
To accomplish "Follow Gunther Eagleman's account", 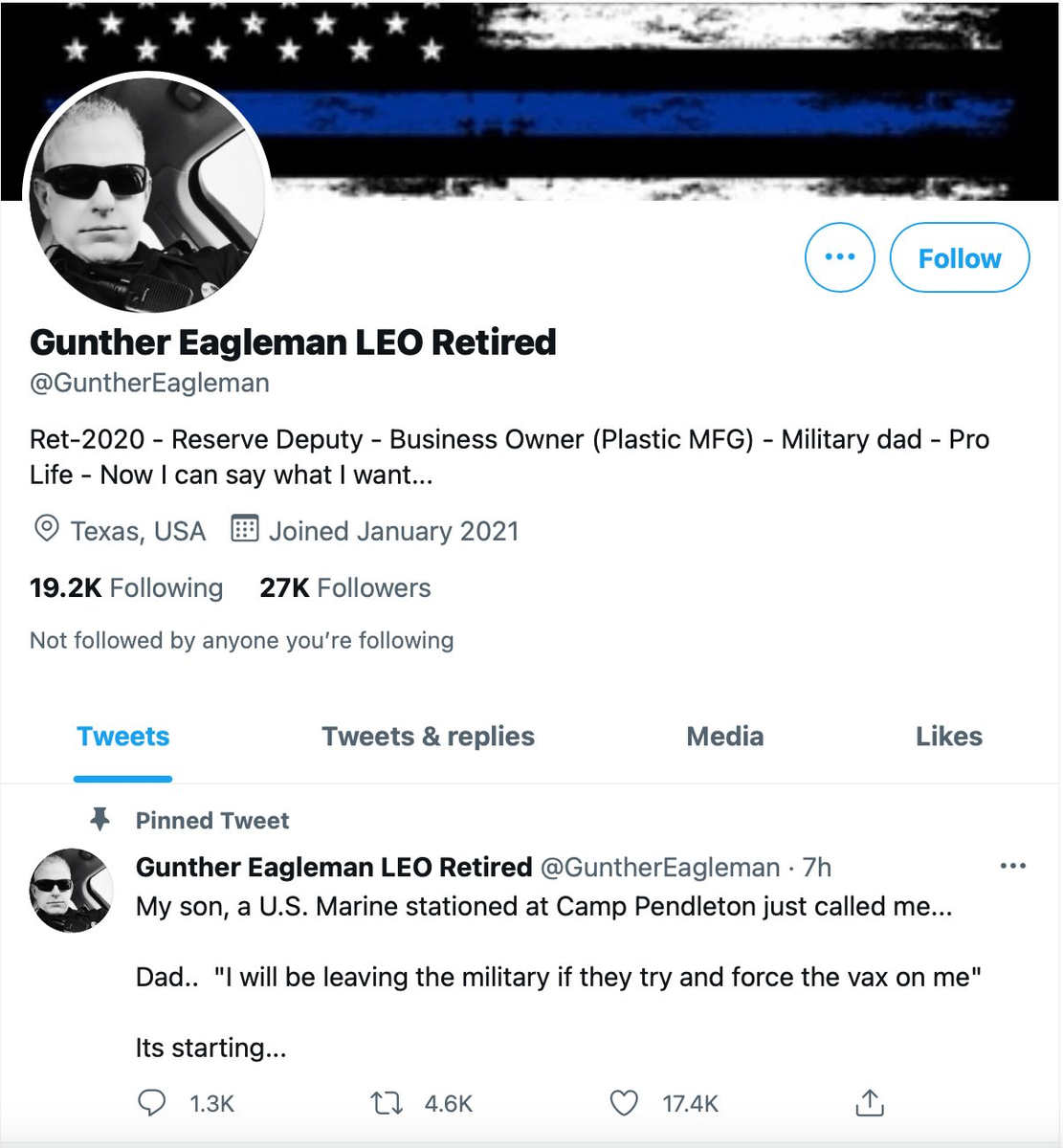I will [x=959, y=257].
